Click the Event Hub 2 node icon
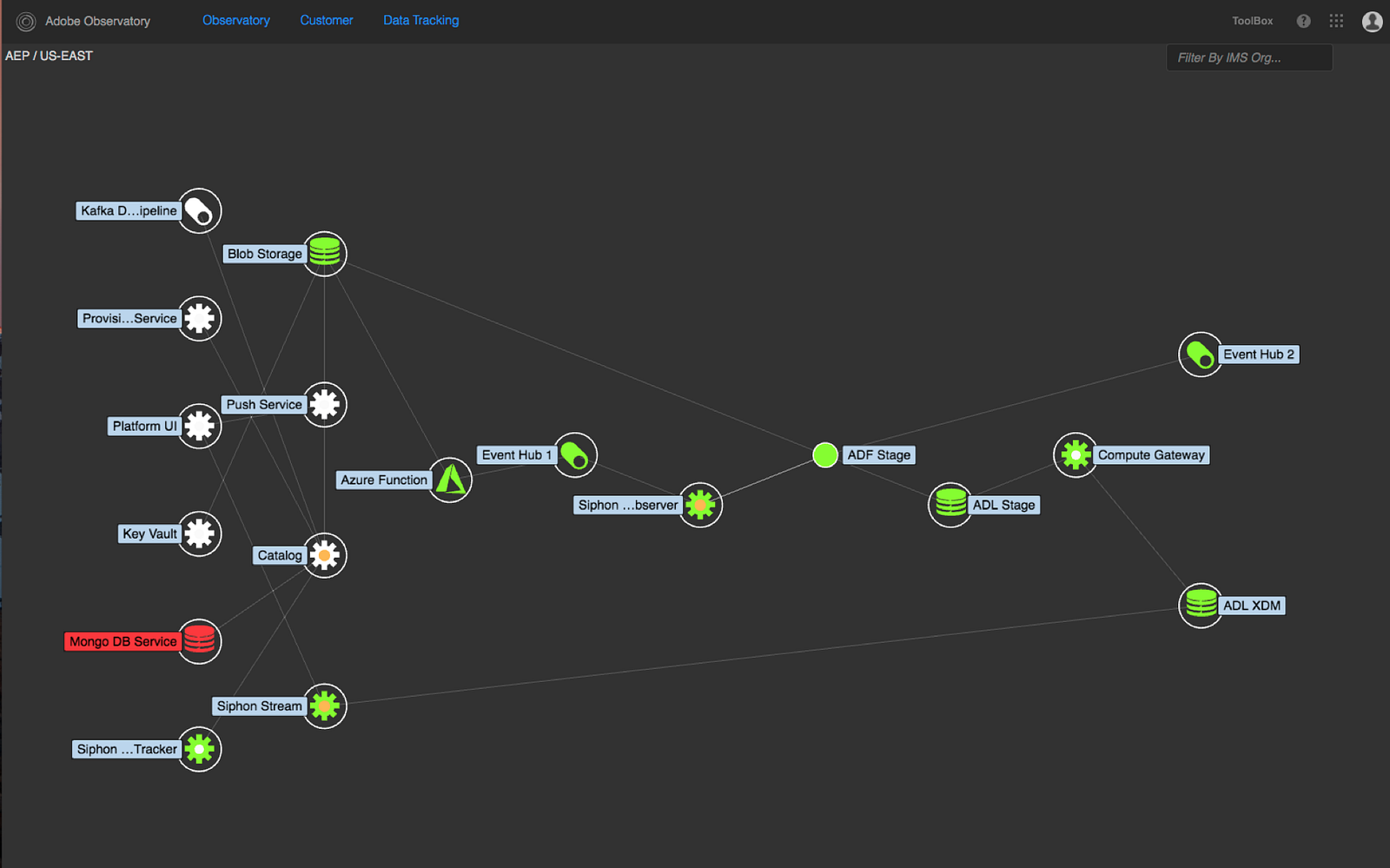Viewport: 1390px width, 868px height. (x=1201, y=354)
